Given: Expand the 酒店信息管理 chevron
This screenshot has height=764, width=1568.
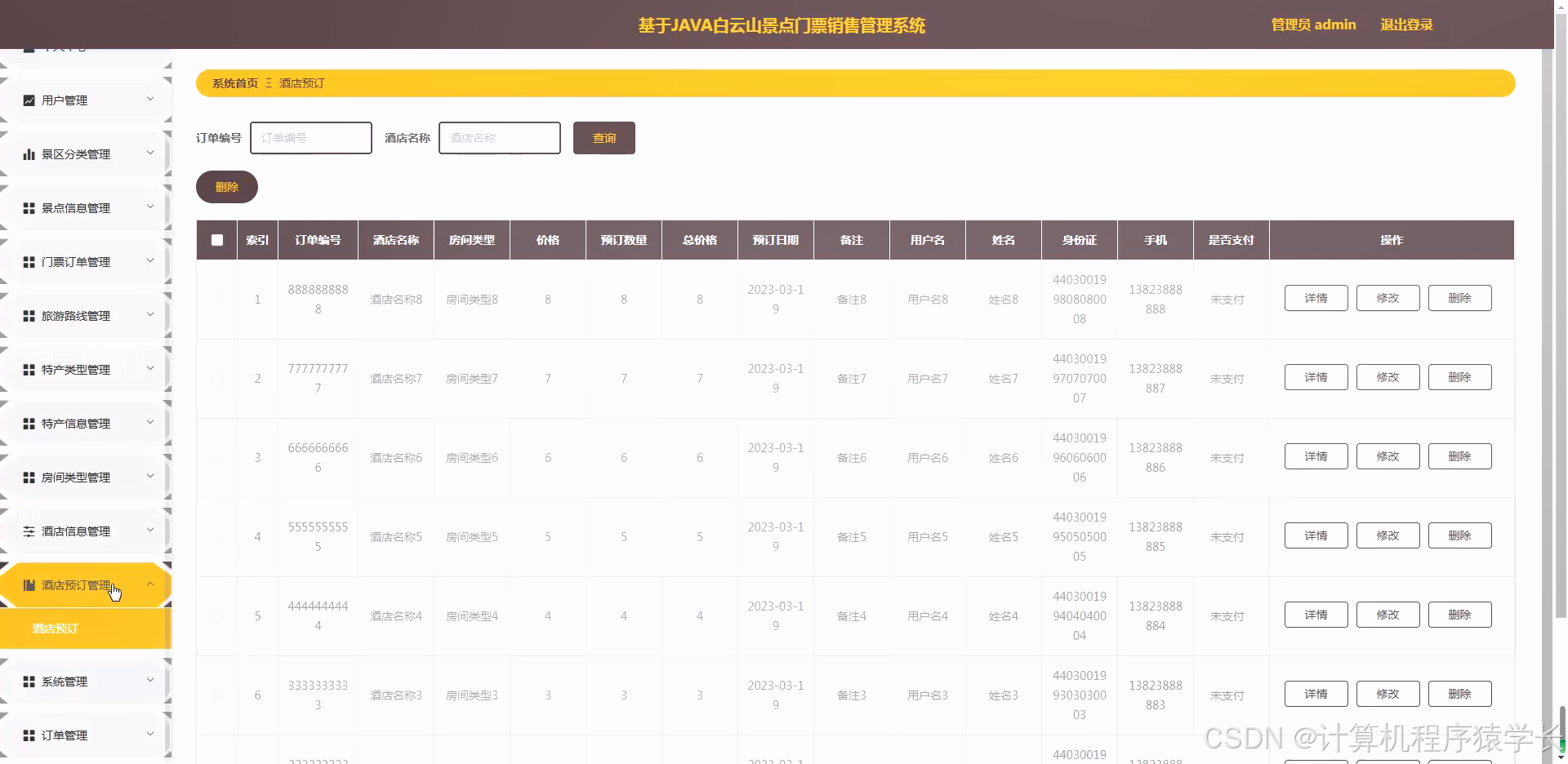Looking at the screenshot, I should pyautogui.click(x=150, y=531).
